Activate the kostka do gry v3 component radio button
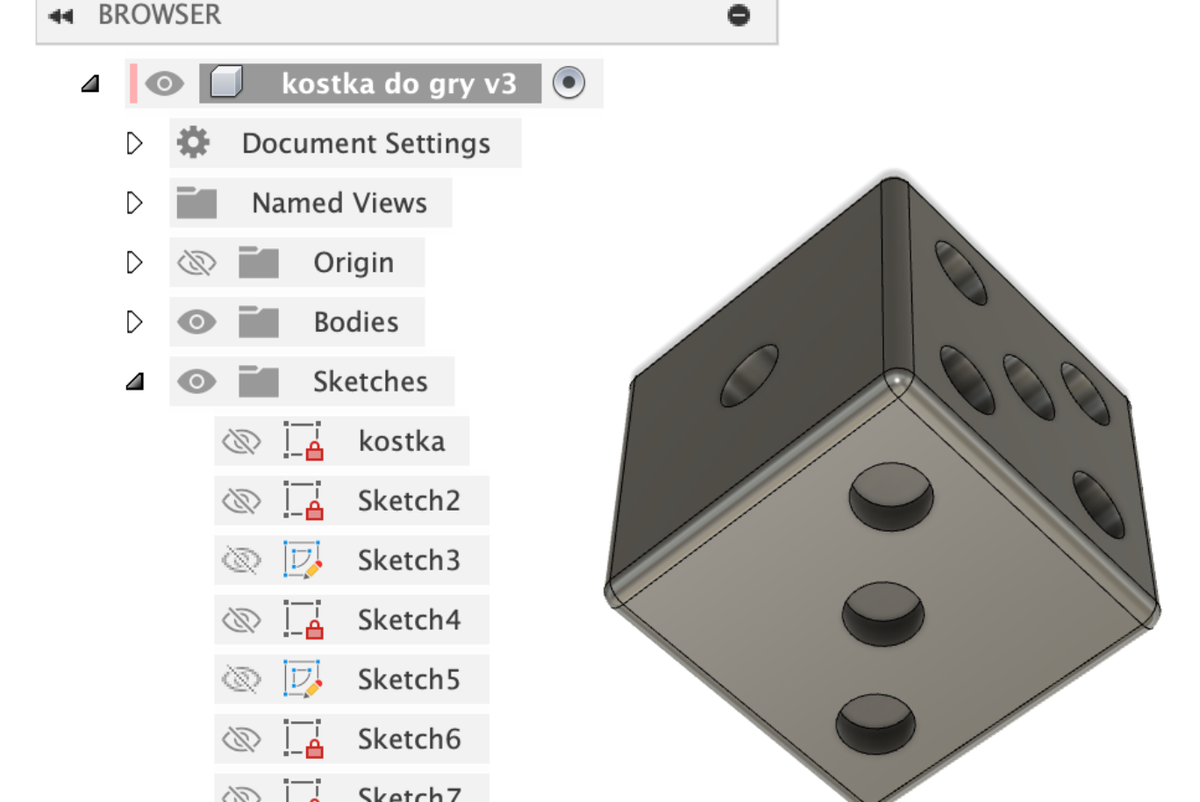Screen dimensions: 1200x802 coord(569,83)
